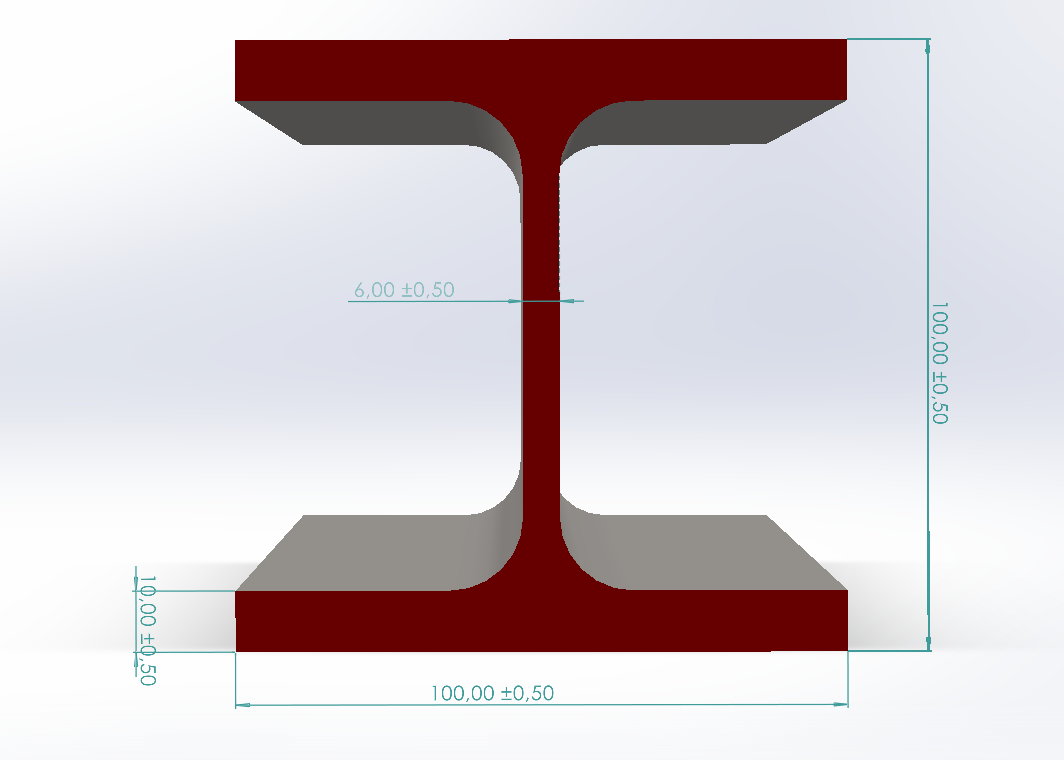Click left arrowhead of the width dimension line
The width and height of the screenshot is (1064, 760).
(242, 704)
